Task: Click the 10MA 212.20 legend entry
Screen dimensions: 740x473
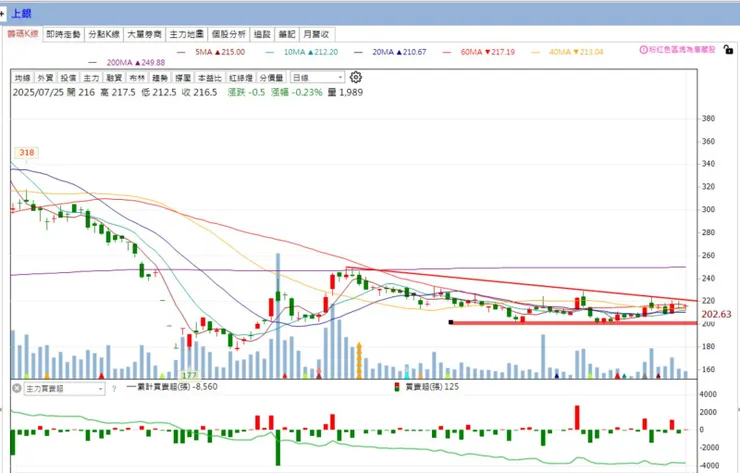Action: 302,52
